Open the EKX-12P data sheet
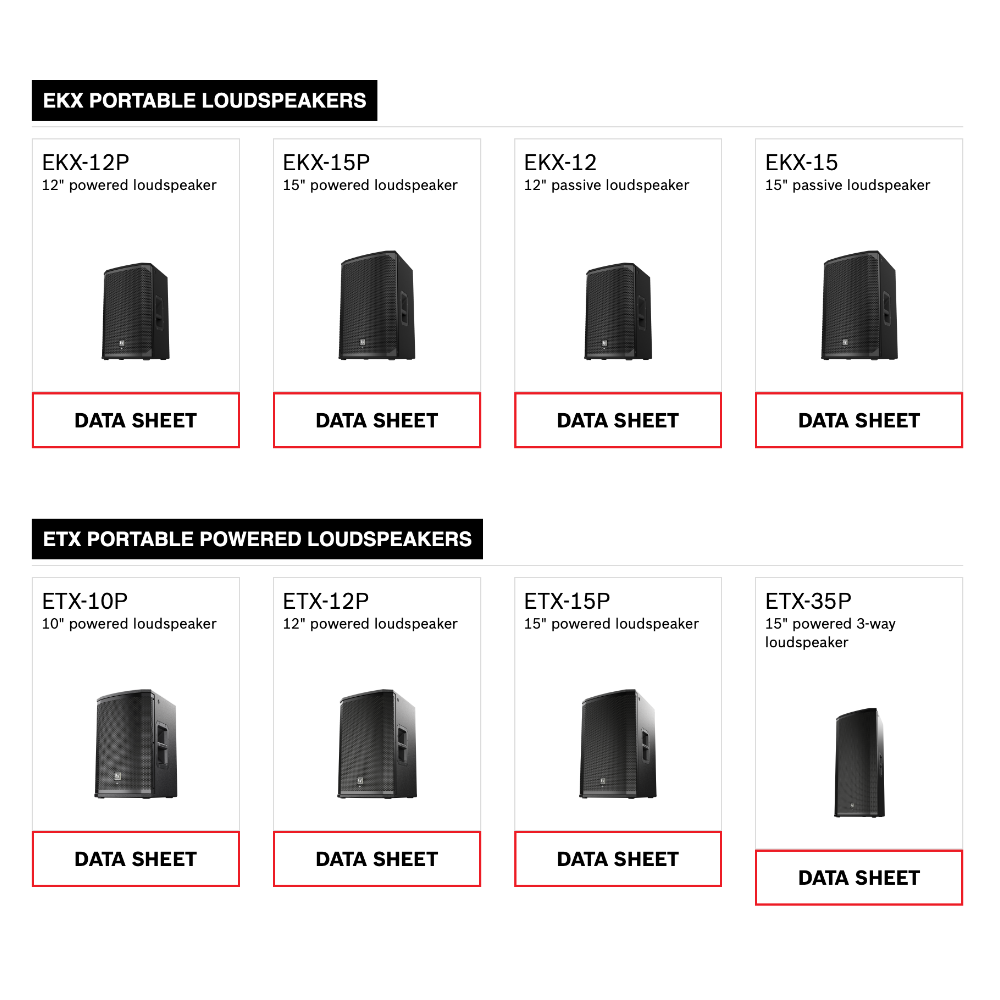Image resolution: width=1000 pixels, height=1000 pixels. pyautogui.click(x=136, y=420)
